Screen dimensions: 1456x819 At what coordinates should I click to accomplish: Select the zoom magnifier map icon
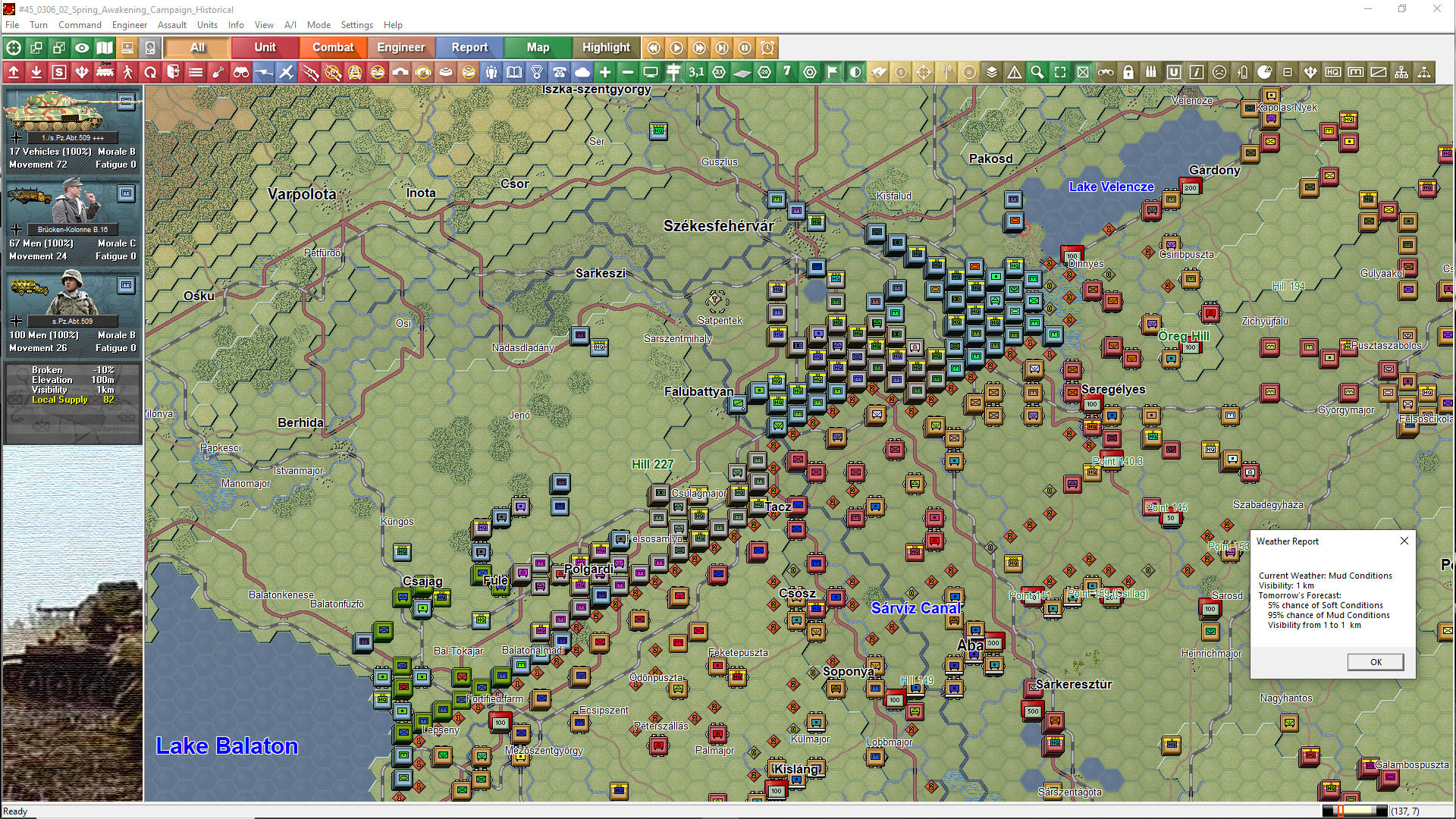pyautogui.click(x=1037, y=72)
